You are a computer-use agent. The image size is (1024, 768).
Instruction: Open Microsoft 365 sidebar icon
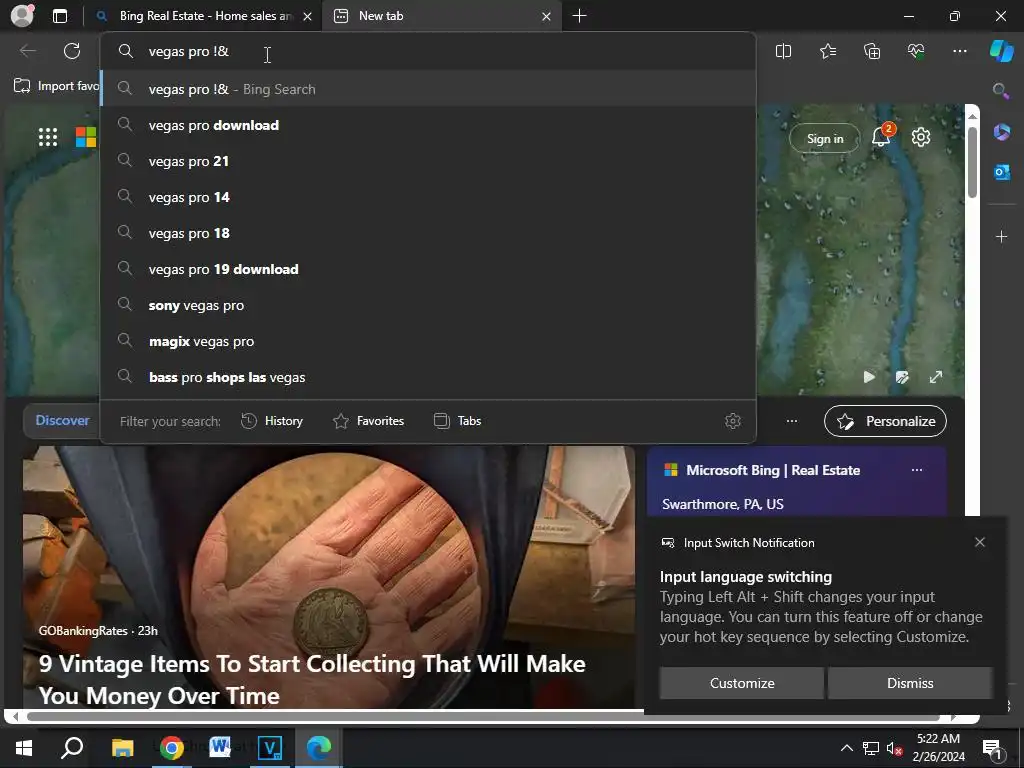[1002, 132]
